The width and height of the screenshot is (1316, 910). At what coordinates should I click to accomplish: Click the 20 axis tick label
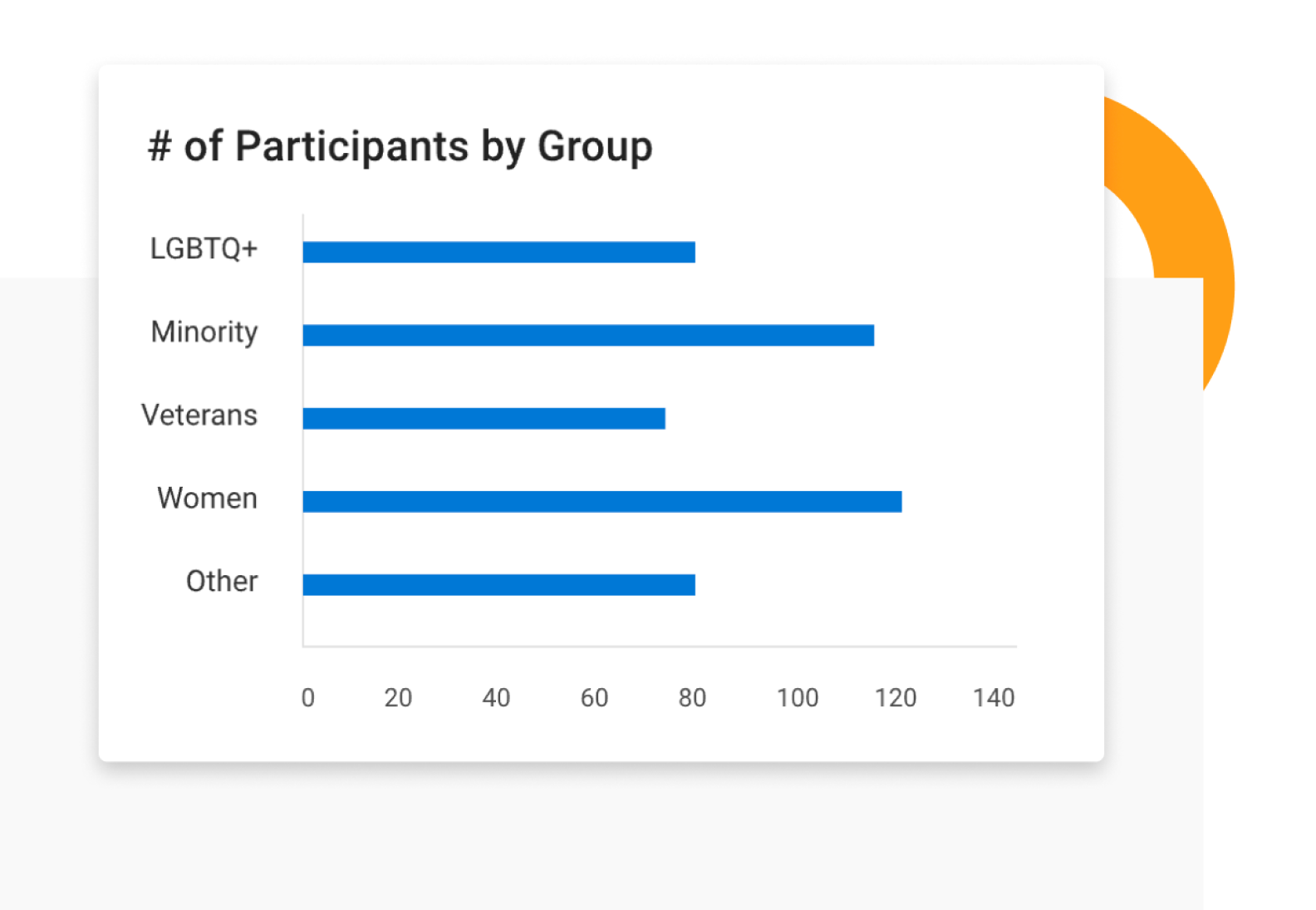pyautogui.click(x=398, y=697)
